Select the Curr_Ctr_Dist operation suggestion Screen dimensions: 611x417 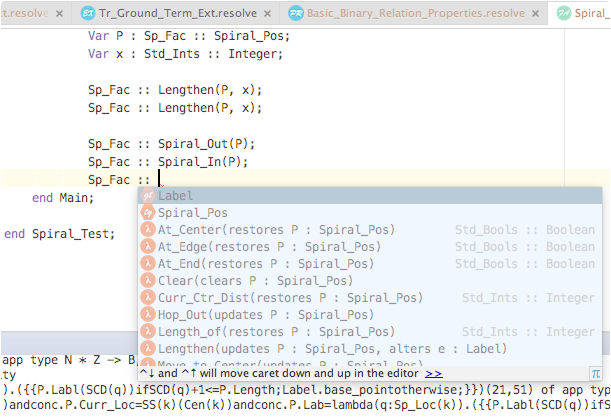coord(370,298)
